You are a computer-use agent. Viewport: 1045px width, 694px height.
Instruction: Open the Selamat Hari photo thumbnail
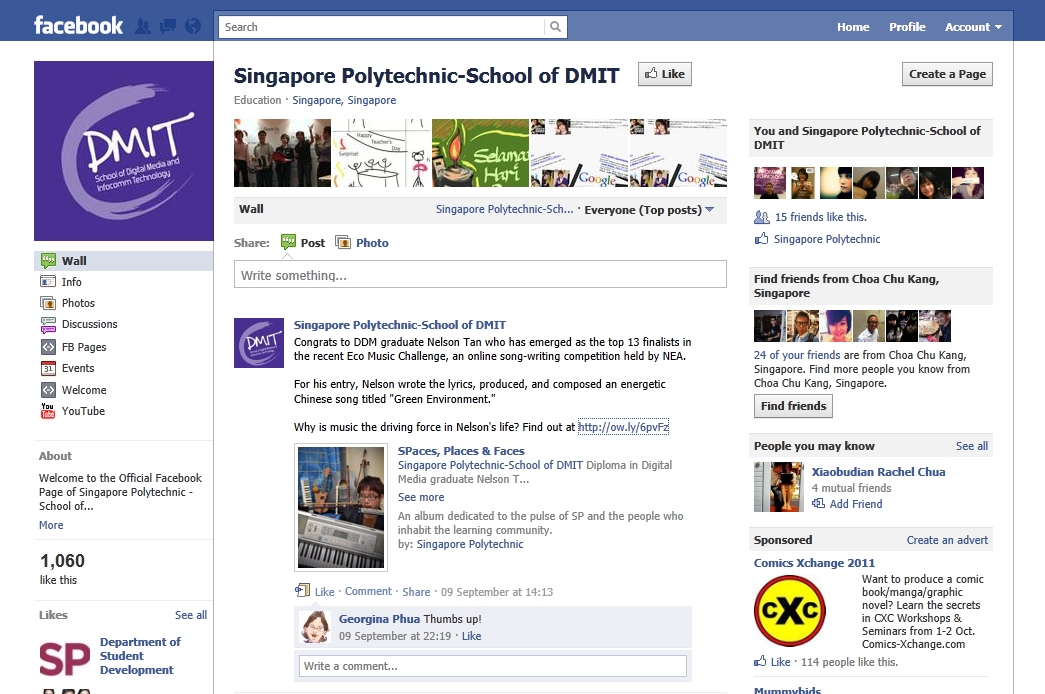480,153
